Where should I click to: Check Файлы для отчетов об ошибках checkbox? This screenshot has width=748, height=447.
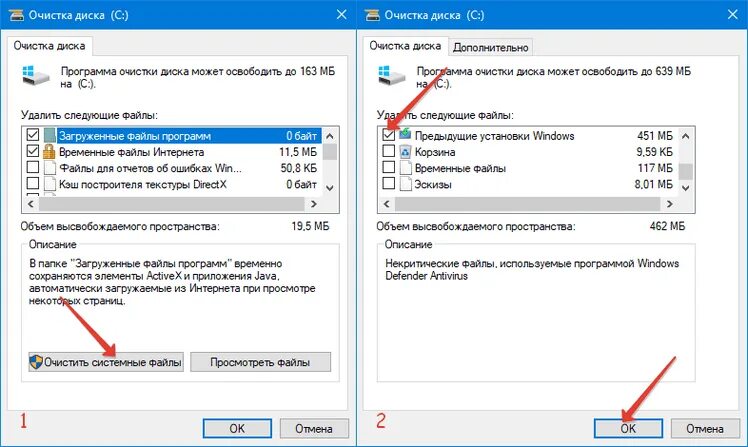tap(32, 167)
